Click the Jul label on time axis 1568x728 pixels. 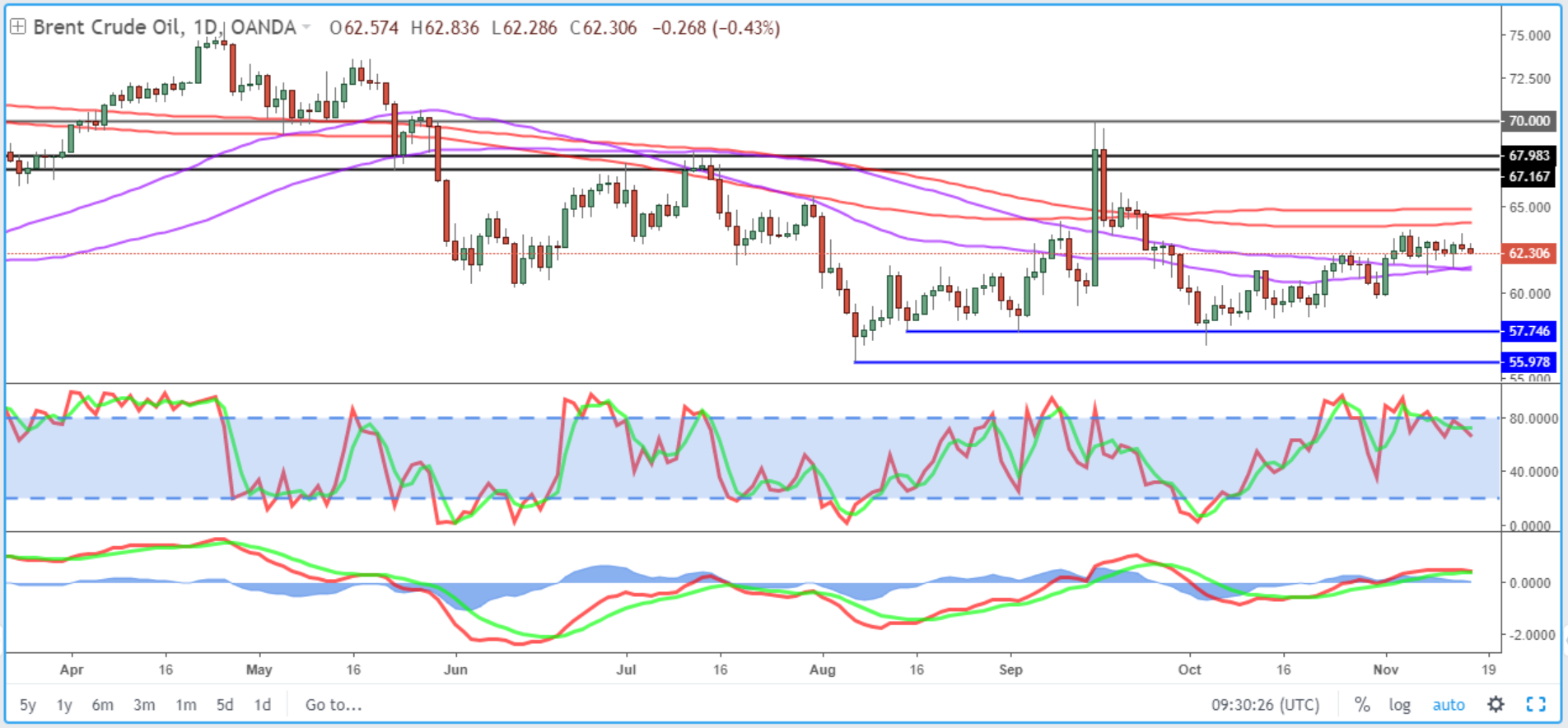626,670
